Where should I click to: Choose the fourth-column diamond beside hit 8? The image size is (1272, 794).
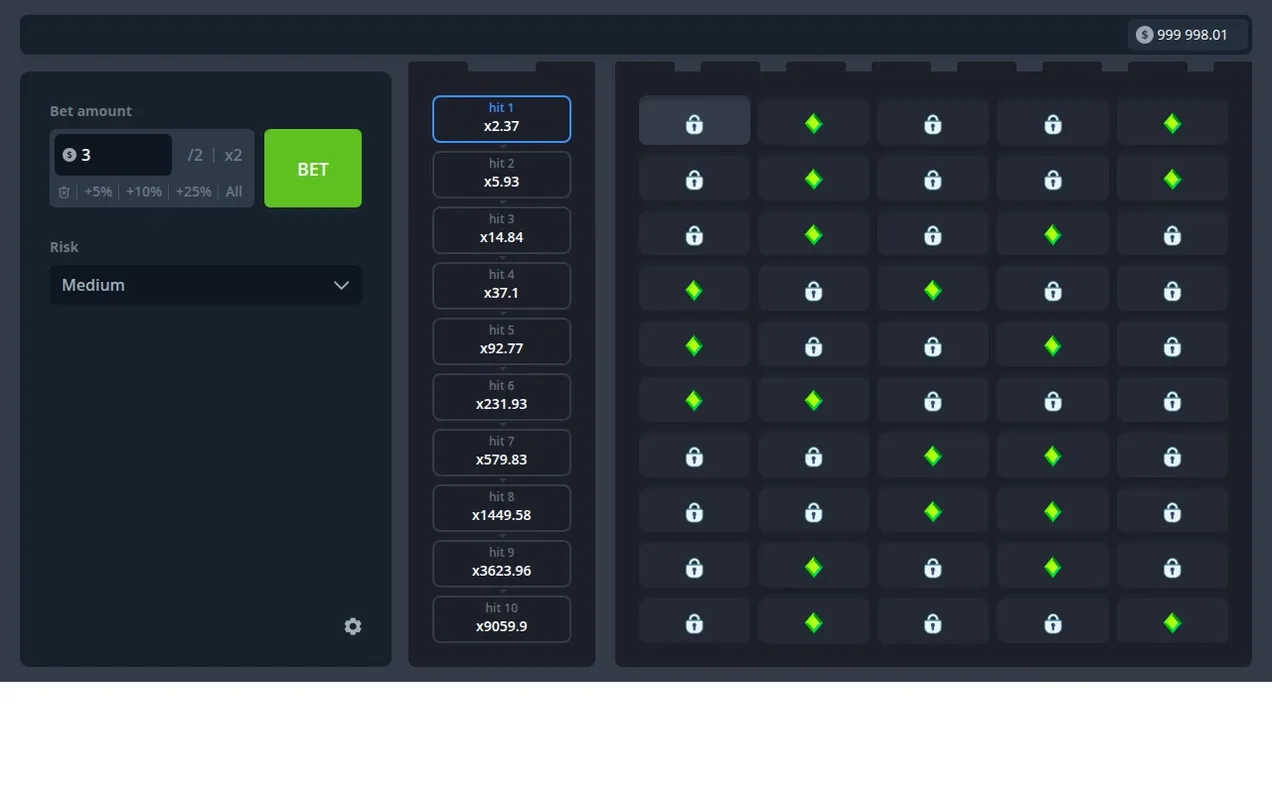[1052, 512]
